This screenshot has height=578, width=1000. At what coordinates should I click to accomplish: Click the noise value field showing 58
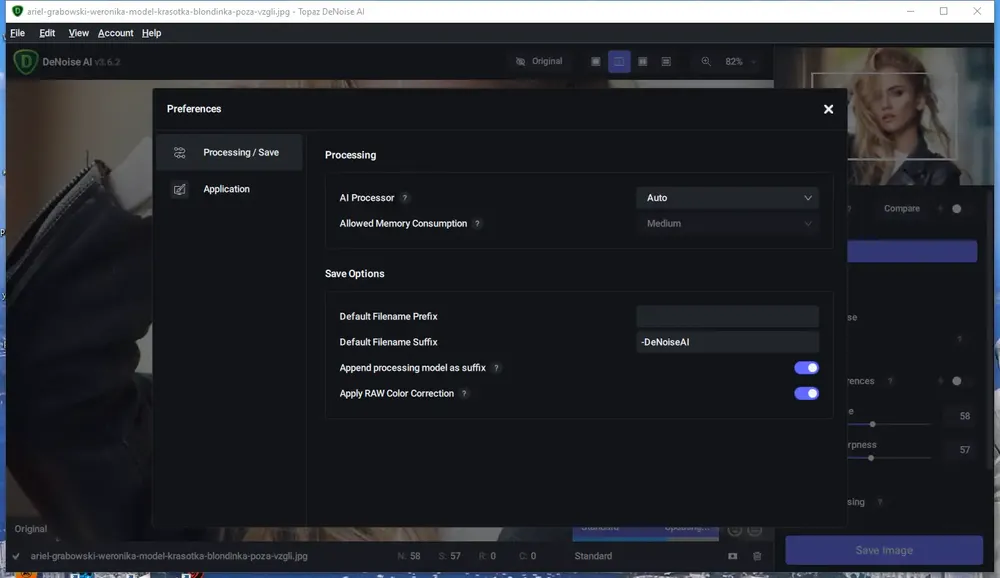964,416
